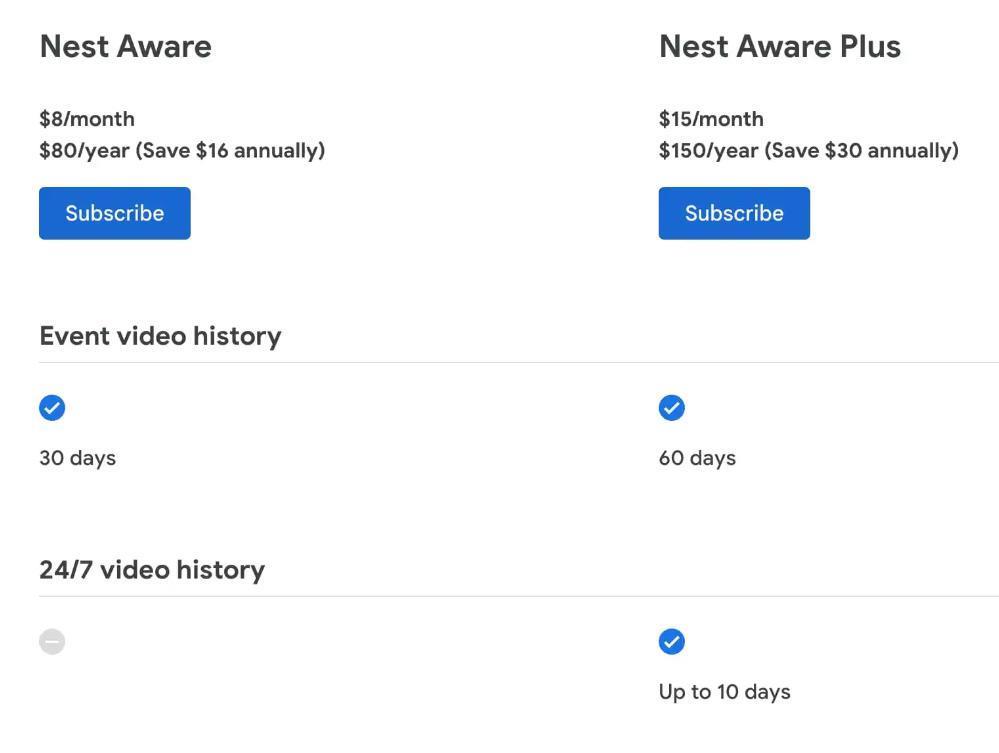The image size is (999, 753).
Task: Click Subscribe under Nest Aware Plus
Action: [x=733, y=212]
